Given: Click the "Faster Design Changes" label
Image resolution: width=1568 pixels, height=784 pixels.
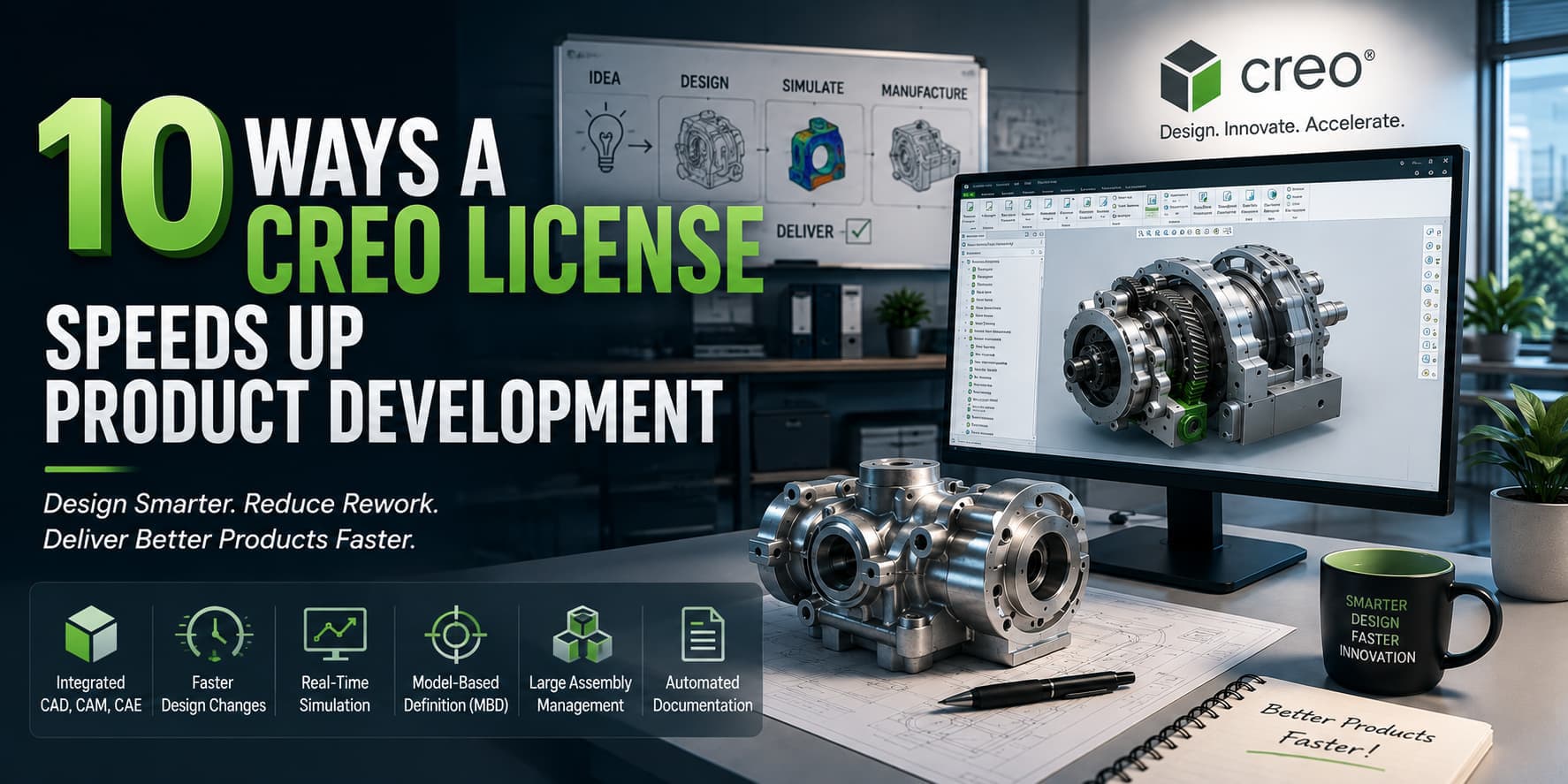Looking at the screenshot, I should click(214, 694).
